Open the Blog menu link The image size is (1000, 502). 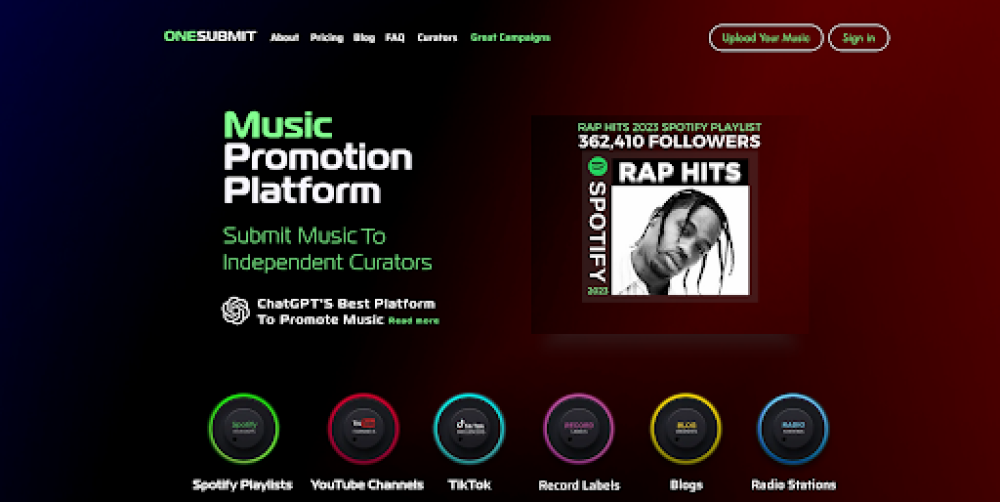(364, 38)
